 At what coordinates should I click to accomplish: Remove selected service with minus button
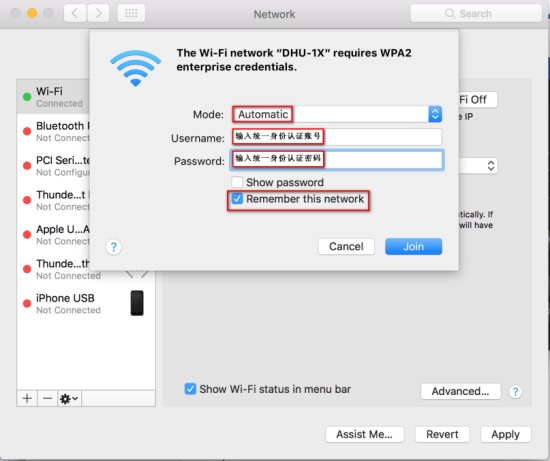pos(47,398)
